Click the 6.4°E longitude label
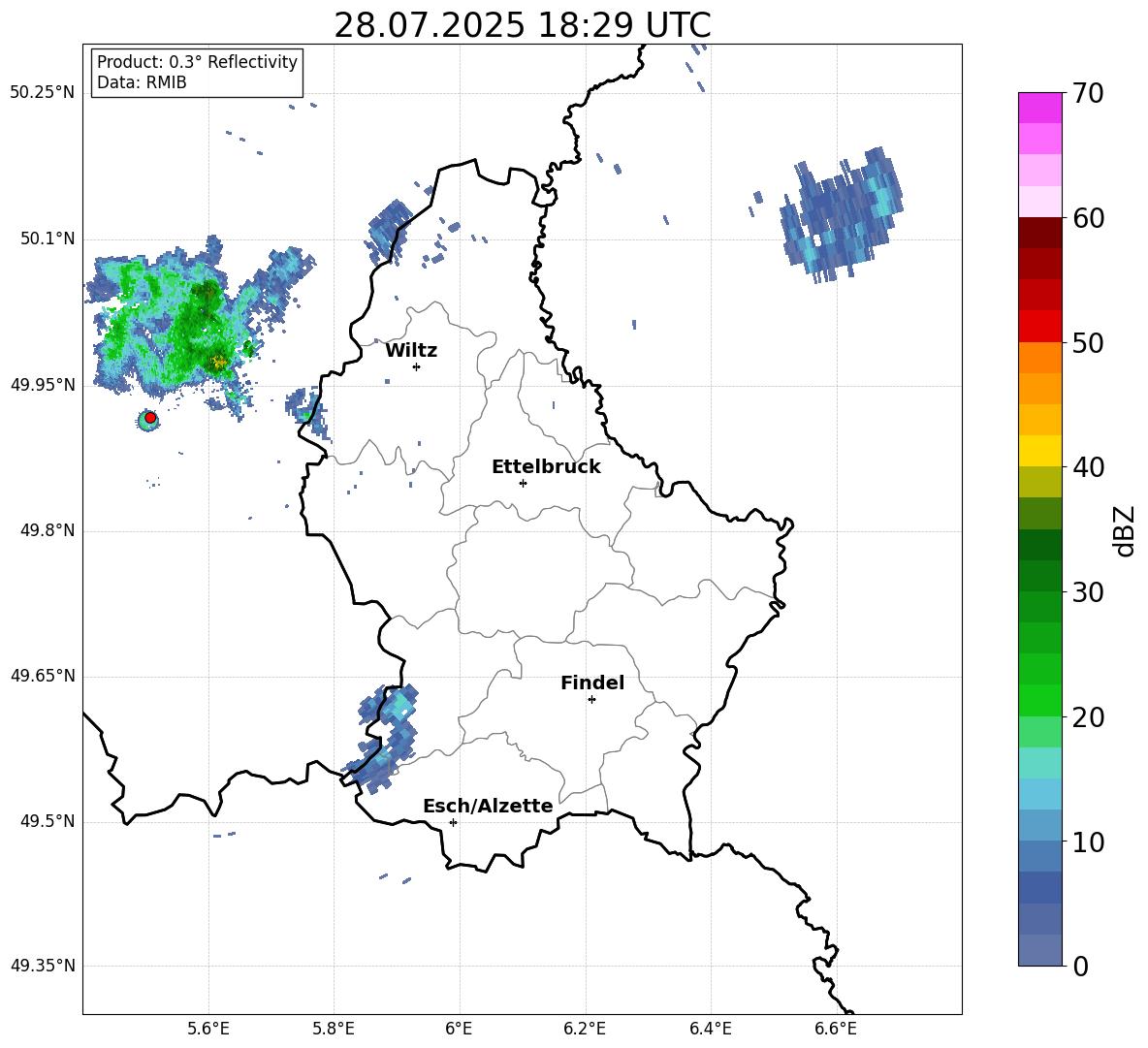 [x=710, y=1030]
